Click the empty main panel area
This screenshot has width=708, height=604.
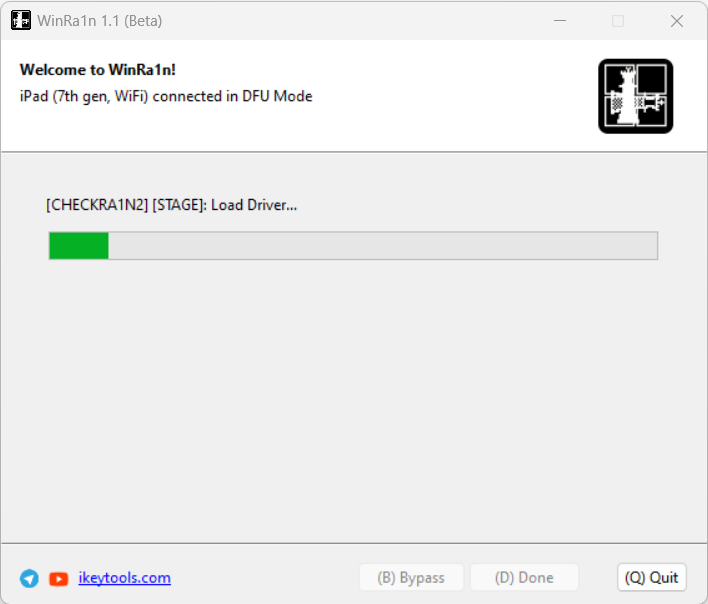point(354,402)
